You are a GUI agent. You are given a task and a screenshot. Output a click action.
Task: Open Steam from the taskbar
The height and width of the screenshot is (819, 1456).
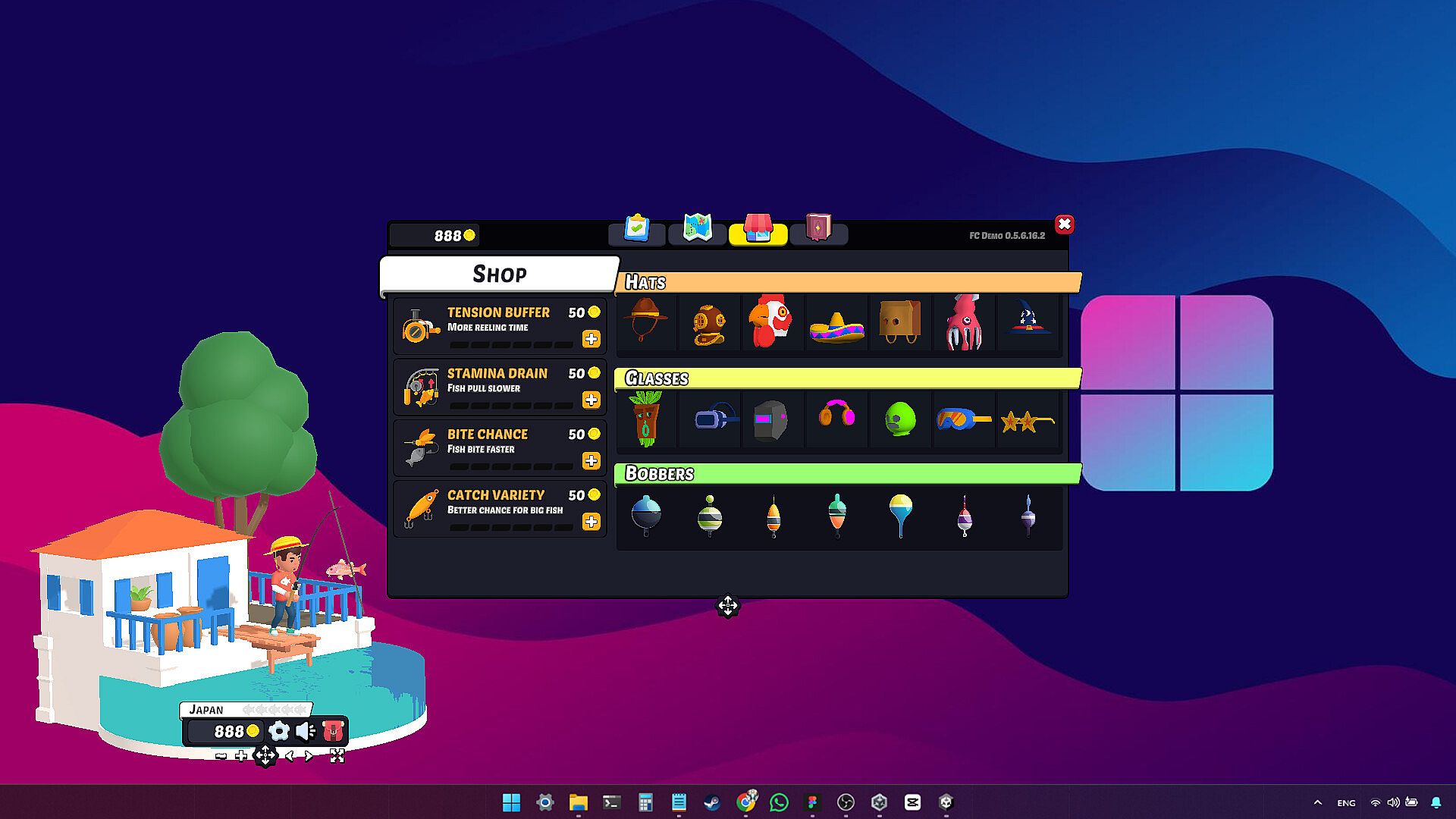point(711,802)
